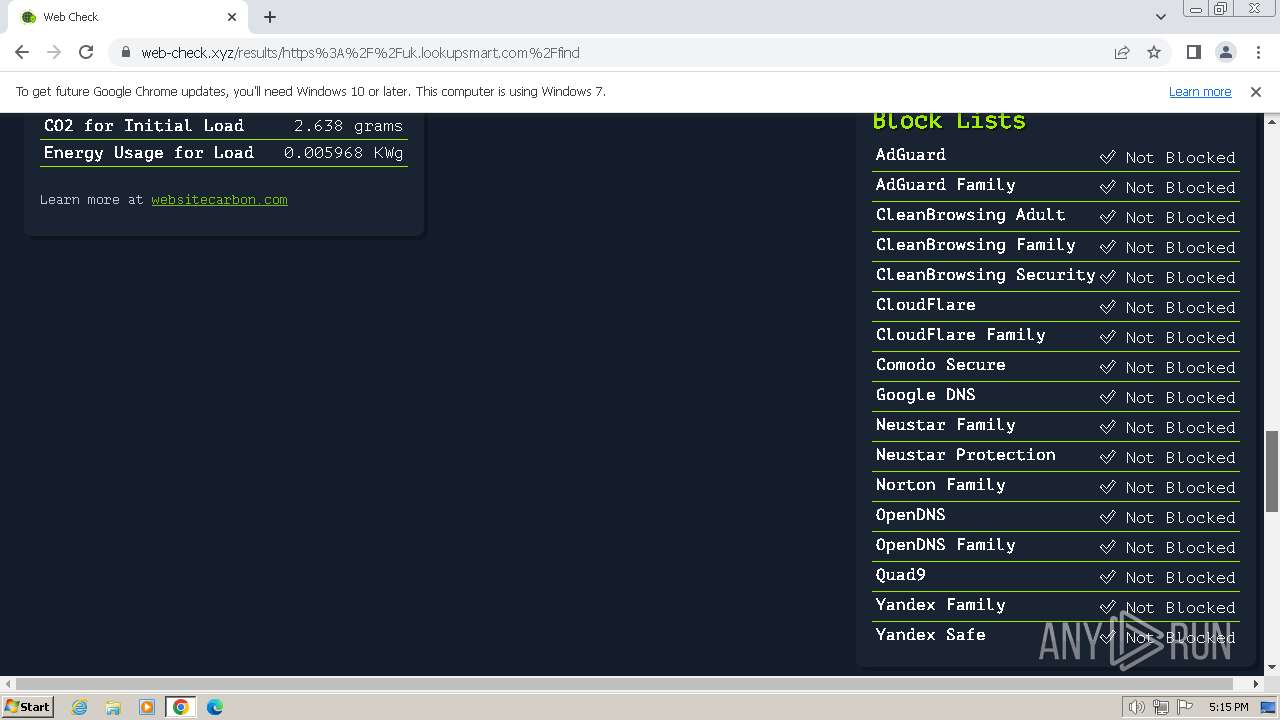Switch to Chrome taskbar icon
Screen dimensions: 1280x720
tap(181, 707)
